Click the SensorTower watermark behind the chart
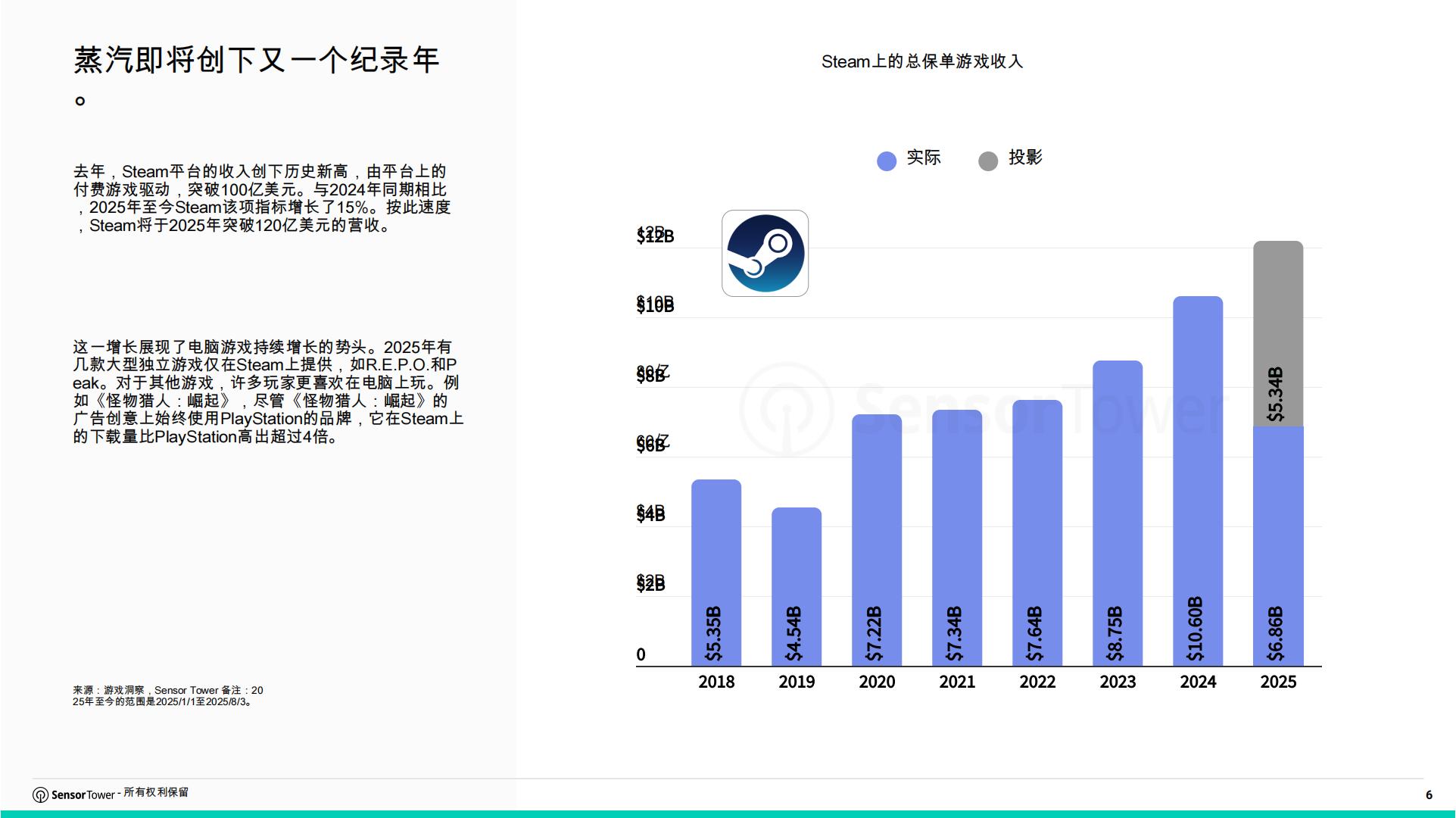Image resolution: width=1456 pixels, height=818 pixels. pyautogui.click(x=977, y=409)
